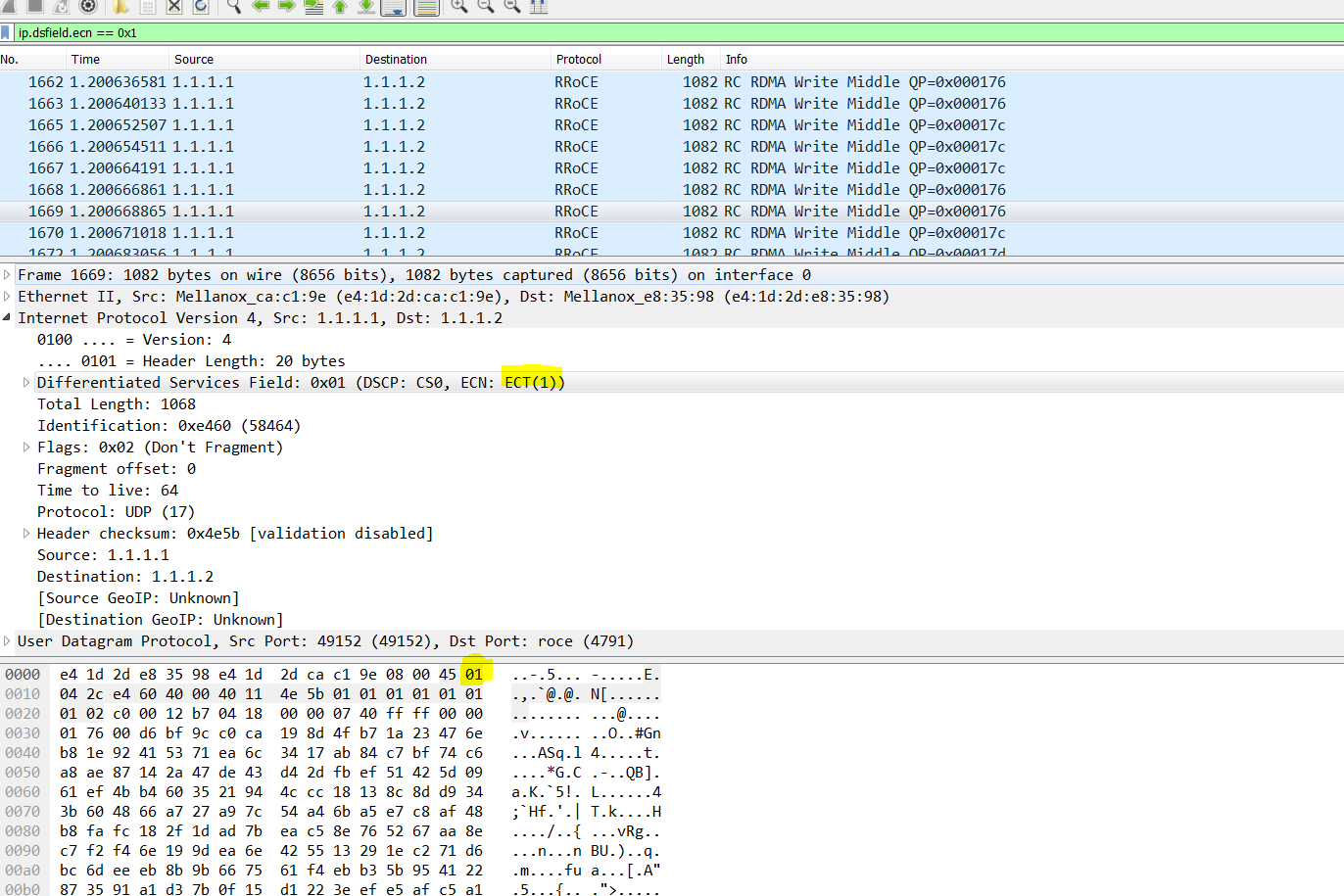Jump to the first packet icon

click(340, 6)
